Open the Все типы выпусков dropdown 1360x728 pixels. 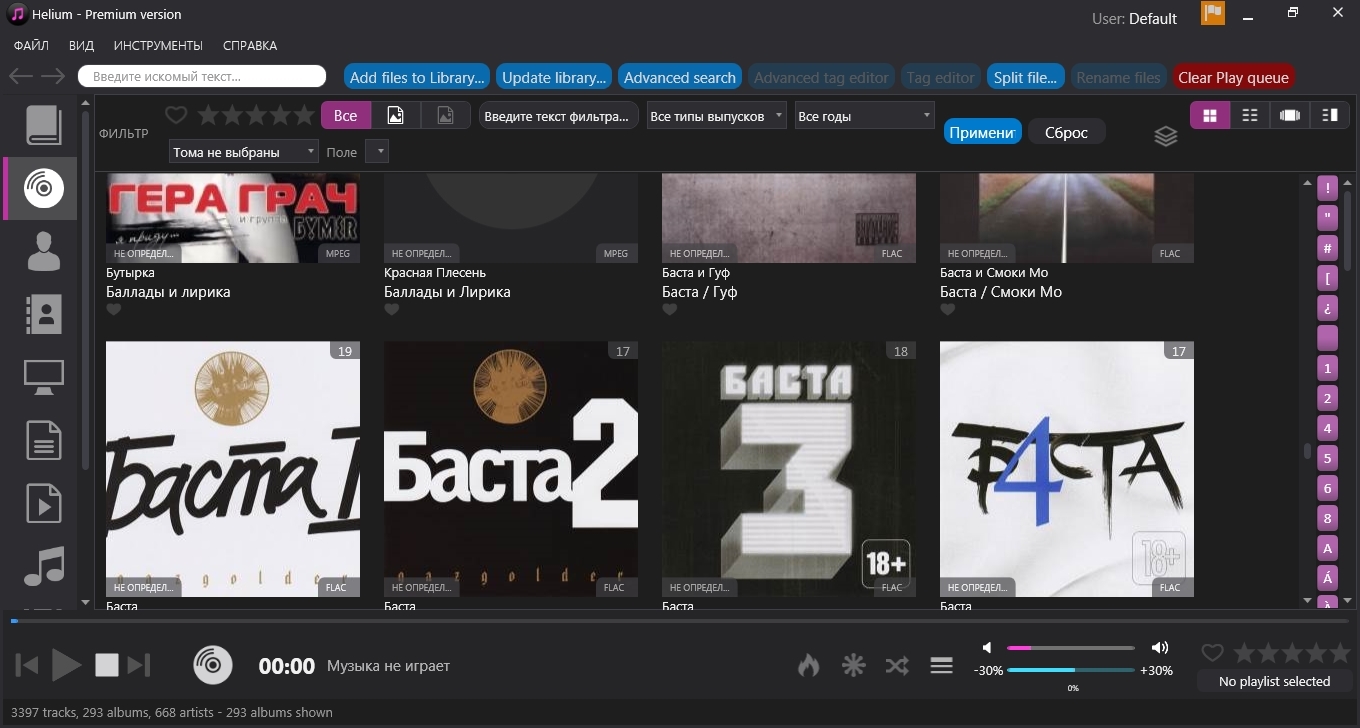pos(716,116)
